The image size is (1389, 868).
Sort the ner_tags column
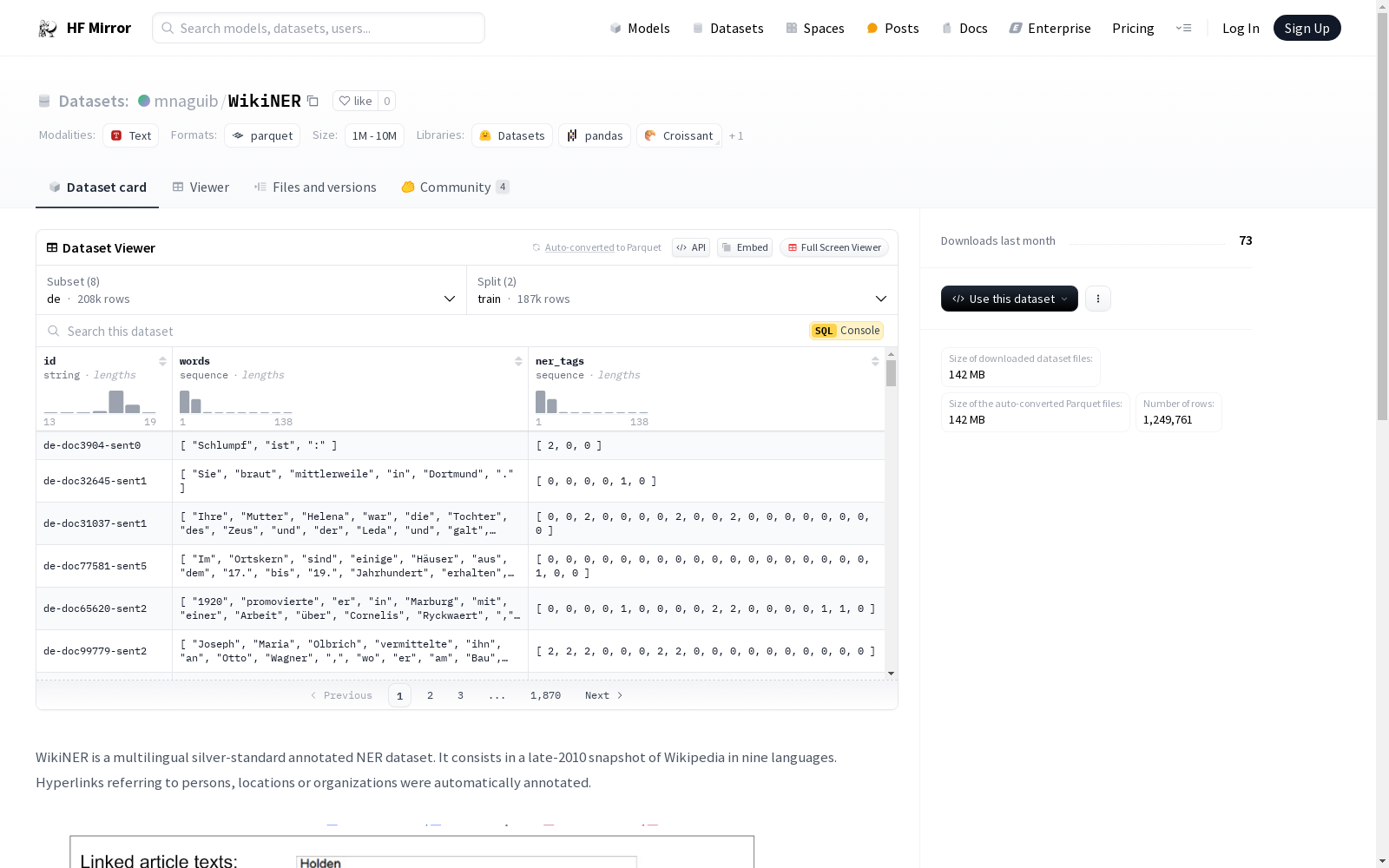(875, 361)
